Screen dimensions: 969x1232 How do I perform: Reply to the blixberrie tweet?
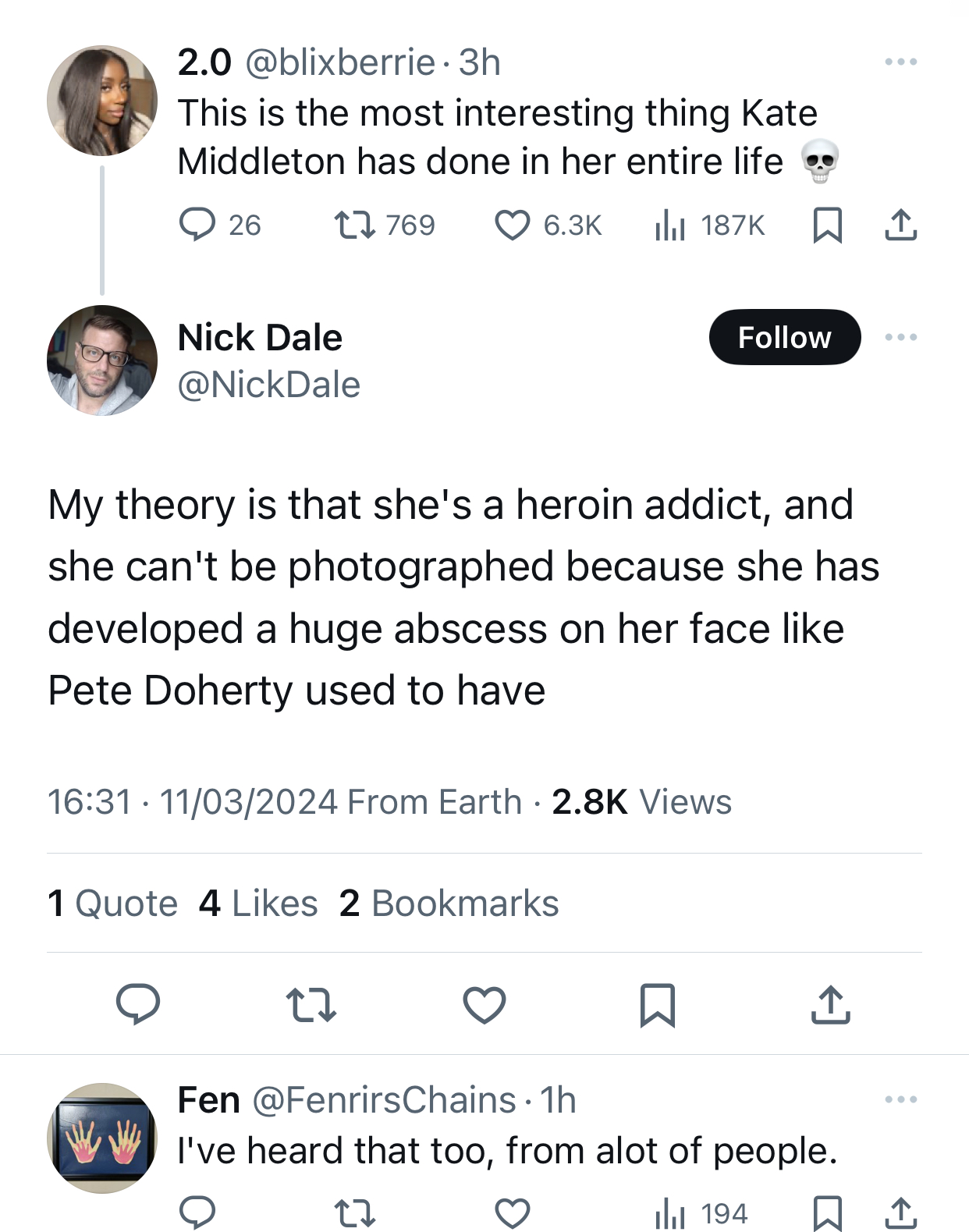tap(197, 225)
